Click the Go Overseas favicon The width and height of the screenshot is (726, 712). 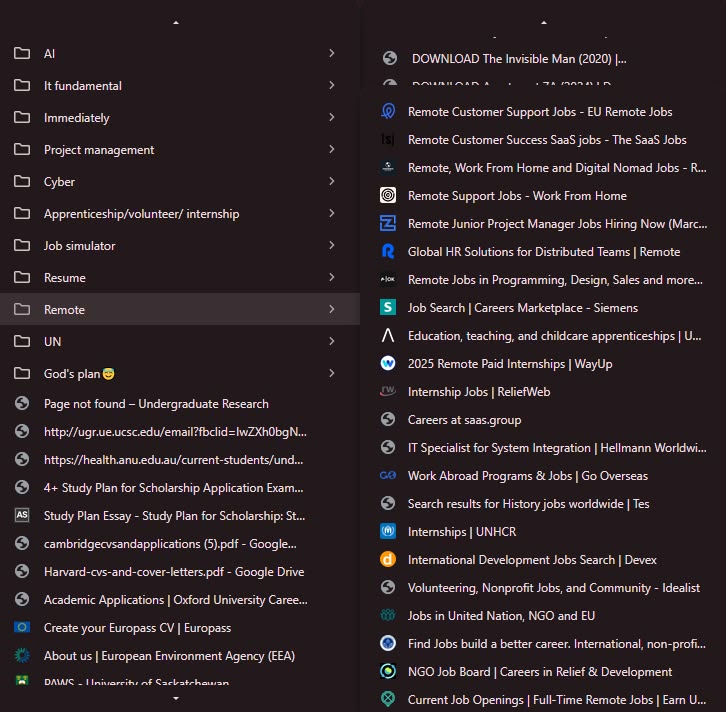[x=388, y=475]
